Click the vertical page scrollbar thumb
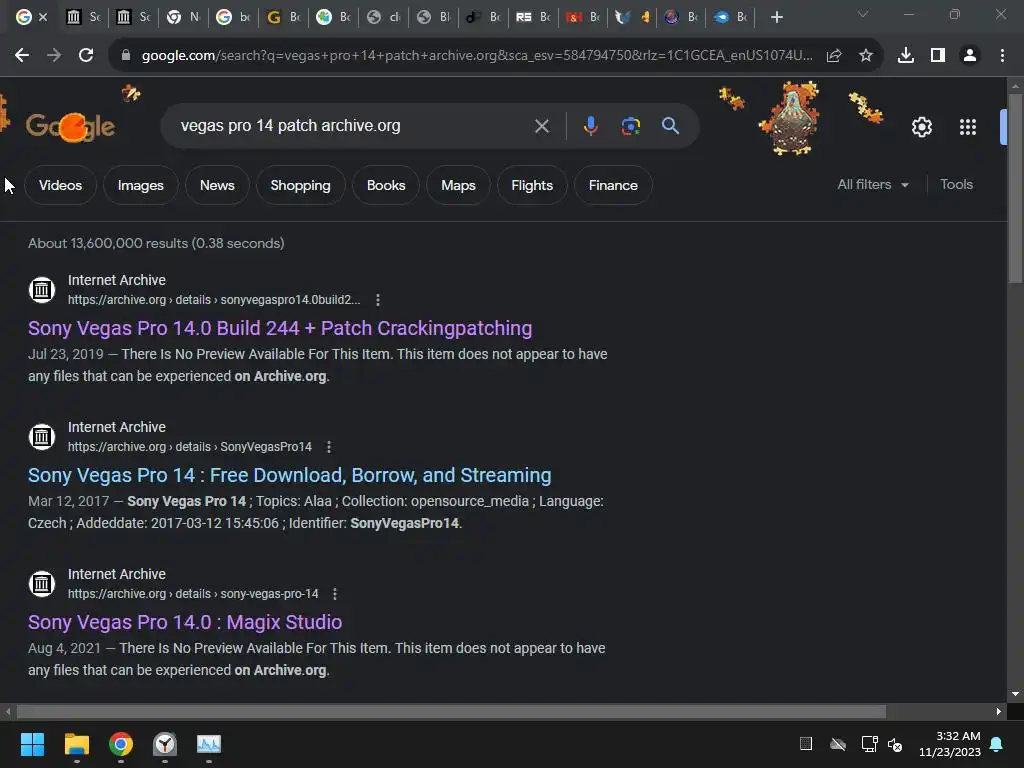Image resolution: width=1024 pixels, height=768 pixels. tap(1015, 189)
